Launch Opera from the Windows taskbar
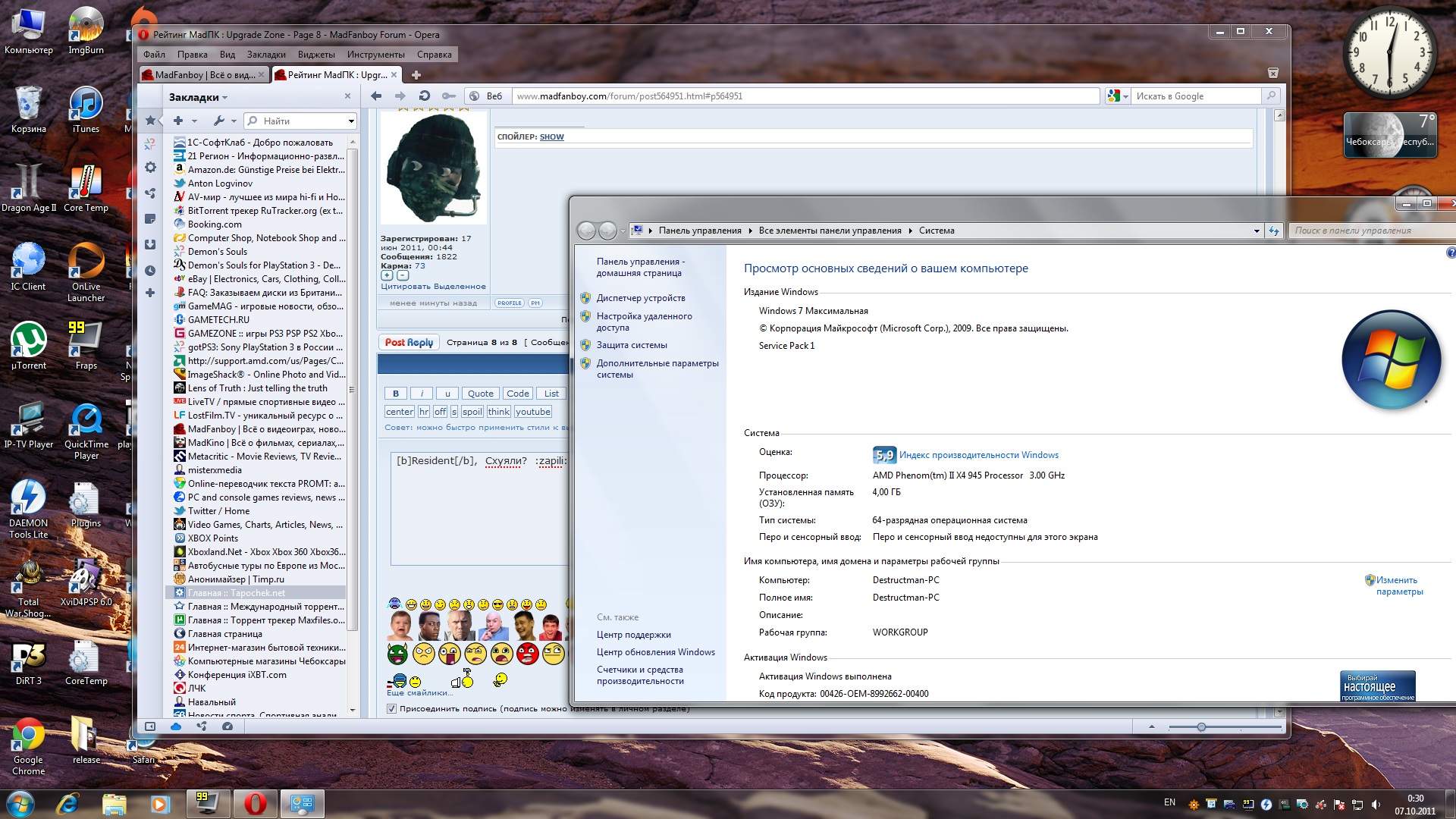The height and width of the screenshot is (819, 1456). (255, 804)
